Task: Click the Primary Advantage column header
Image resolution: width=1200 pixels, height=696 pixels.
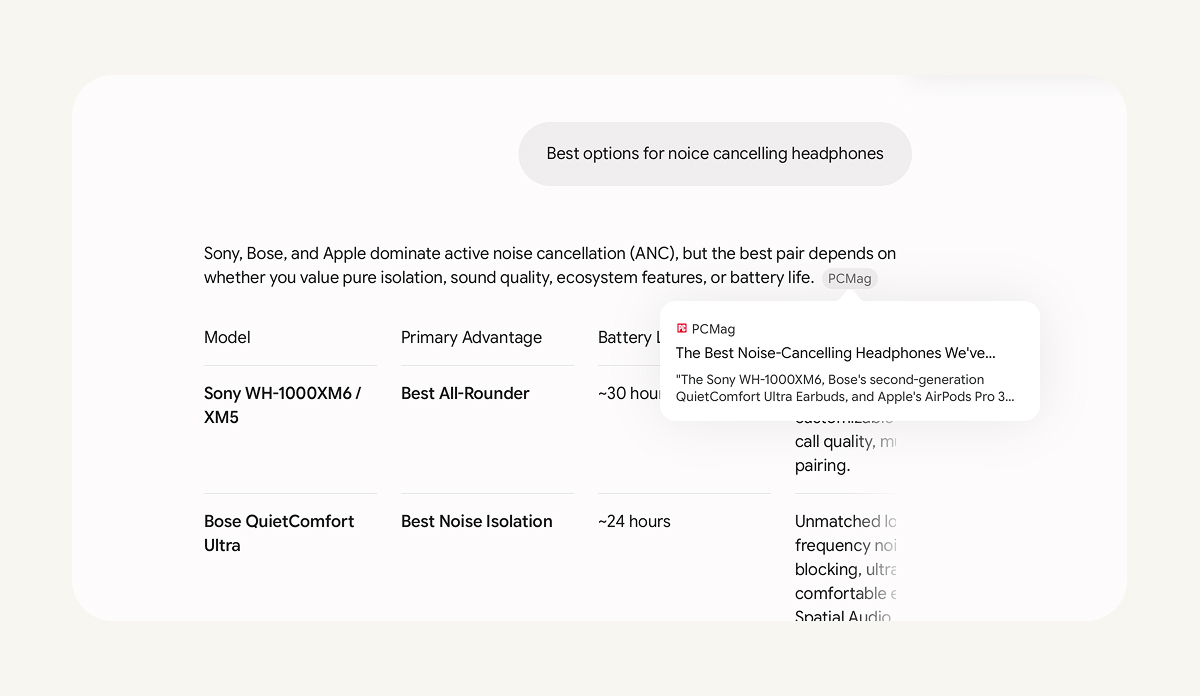Action: click(x=471, y=338)
